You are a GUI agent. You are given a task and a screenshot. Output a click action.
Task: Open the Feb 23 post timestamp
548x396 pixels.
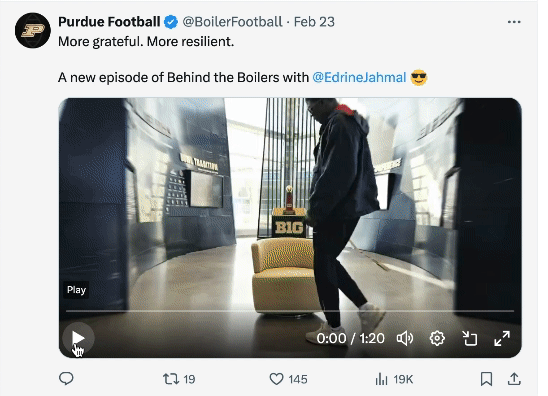tap(314, 22)
